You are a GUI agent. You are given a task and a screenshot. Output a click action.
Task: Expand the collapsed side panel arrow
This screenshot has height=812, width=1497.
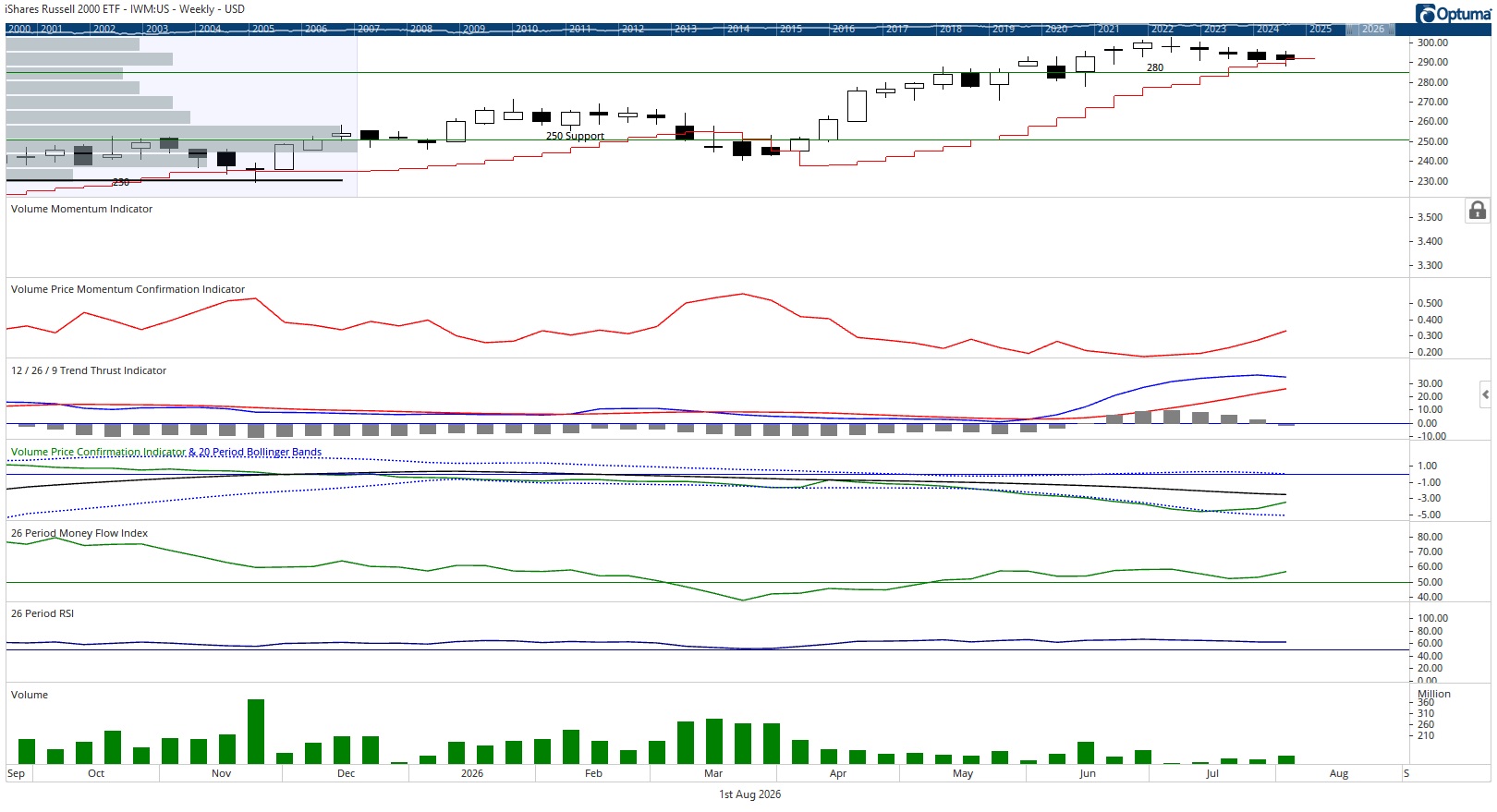[1485, 394]
